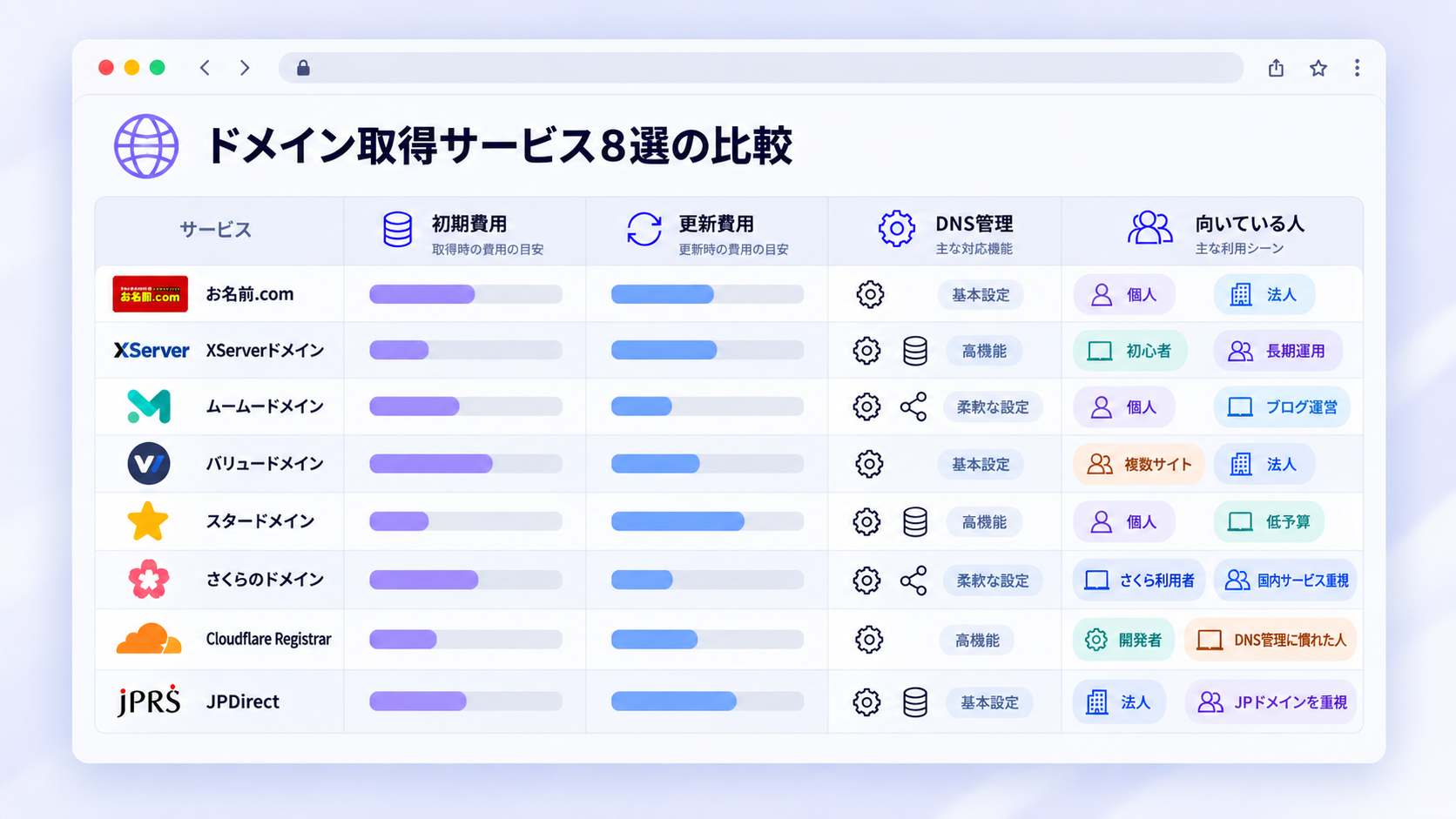The height and width of the screenshot is (819, 1456).
Task: Click the gear icon in バリュードメイン row
Action: 869,464
